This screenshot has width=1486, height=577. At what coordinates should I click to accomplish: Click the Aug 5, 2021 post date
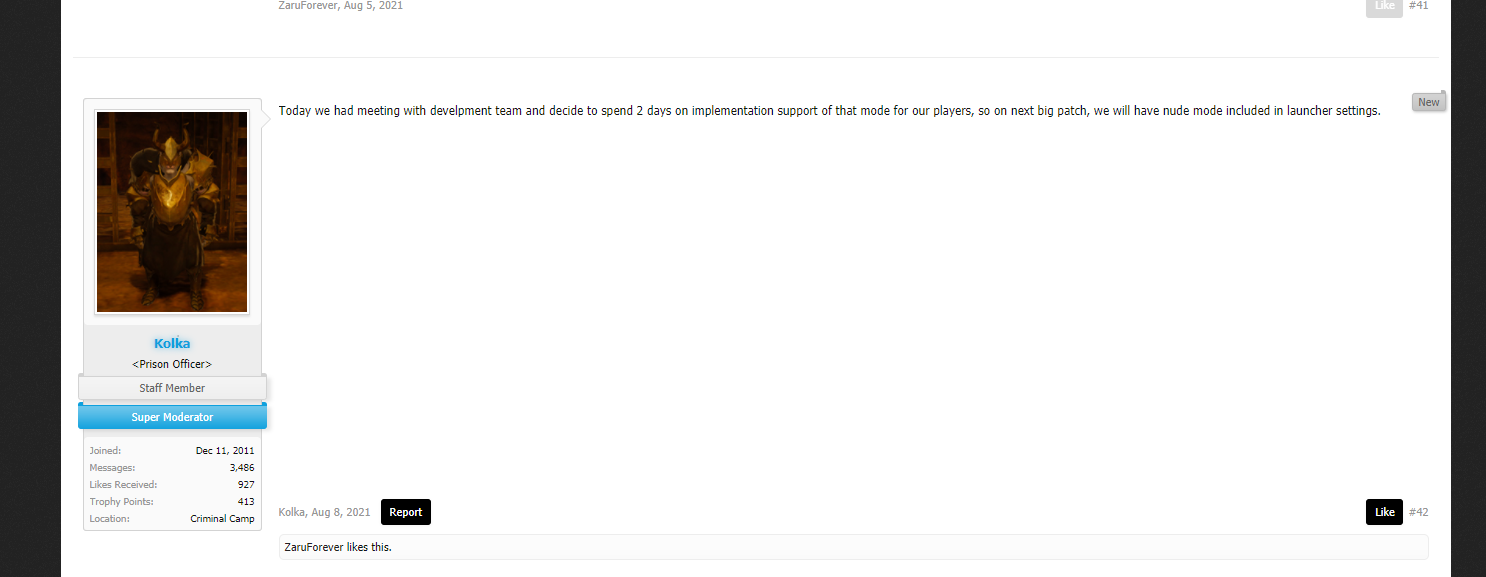click(x=373, y=5)
